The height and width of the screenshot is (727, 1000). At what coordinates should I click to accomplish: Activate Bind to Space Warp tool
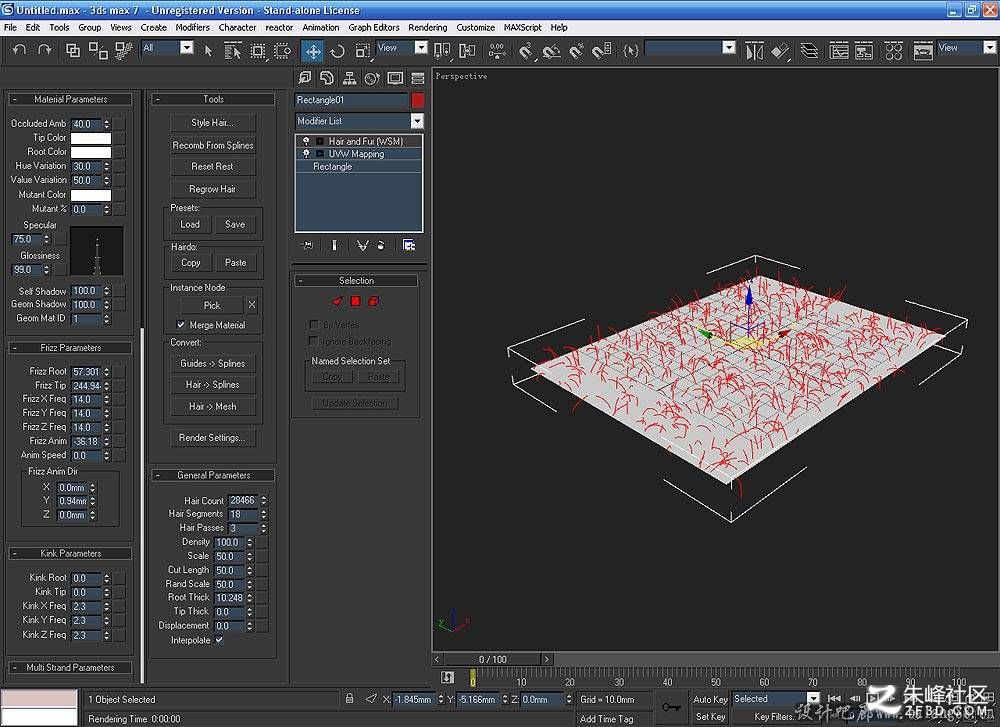[x=123, y=50]
